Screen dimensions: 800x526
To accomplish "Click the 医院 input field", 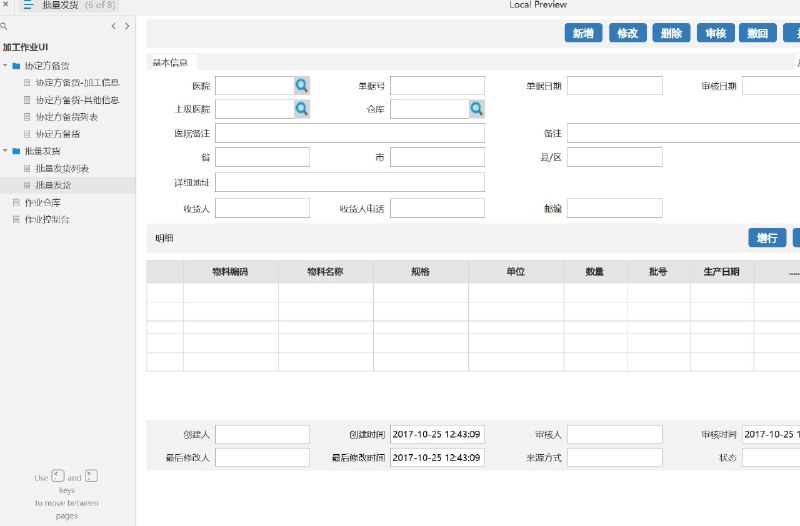I will pos(255,86).
